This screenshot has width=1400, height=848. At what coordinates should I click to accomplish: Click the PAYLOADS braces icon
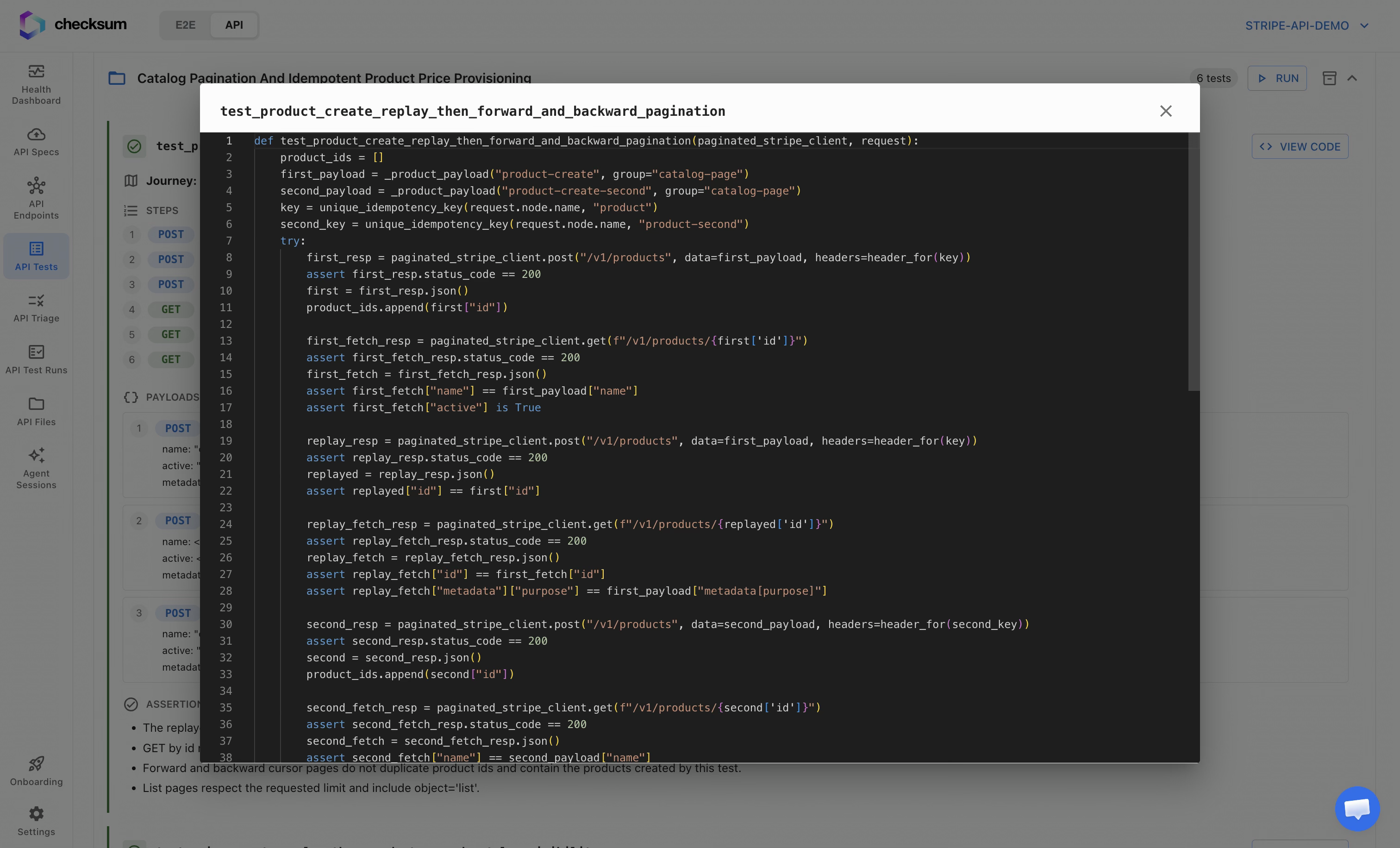(x=131, y=397)
